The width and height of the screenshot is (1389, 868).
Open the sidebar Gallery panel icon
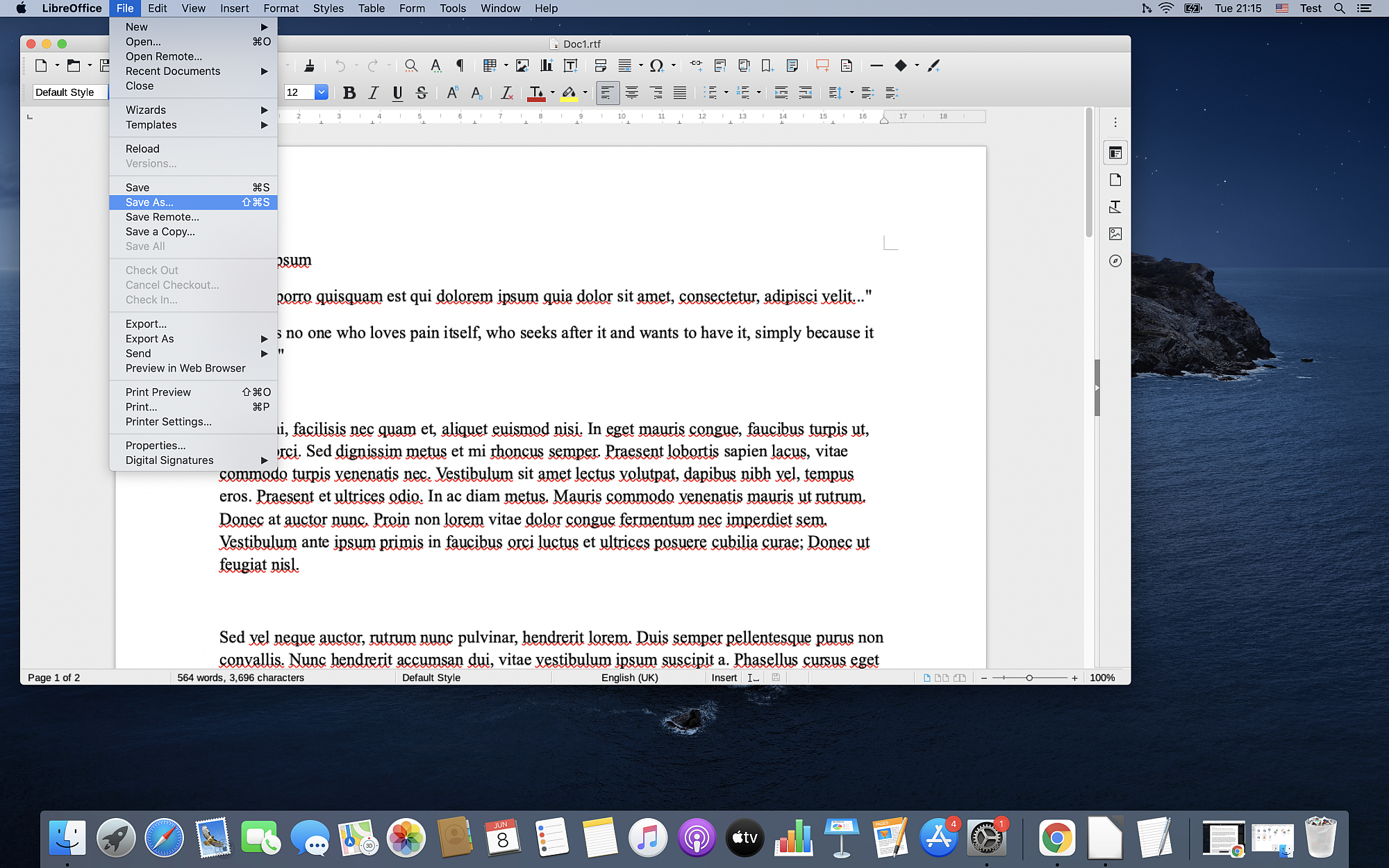pos(1115,234)
